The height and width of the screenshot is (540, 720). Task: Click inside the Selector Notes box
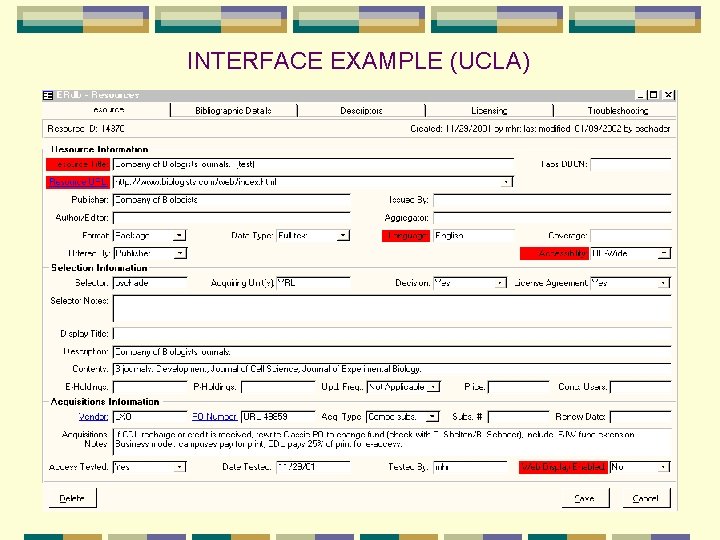coord(392,309)
